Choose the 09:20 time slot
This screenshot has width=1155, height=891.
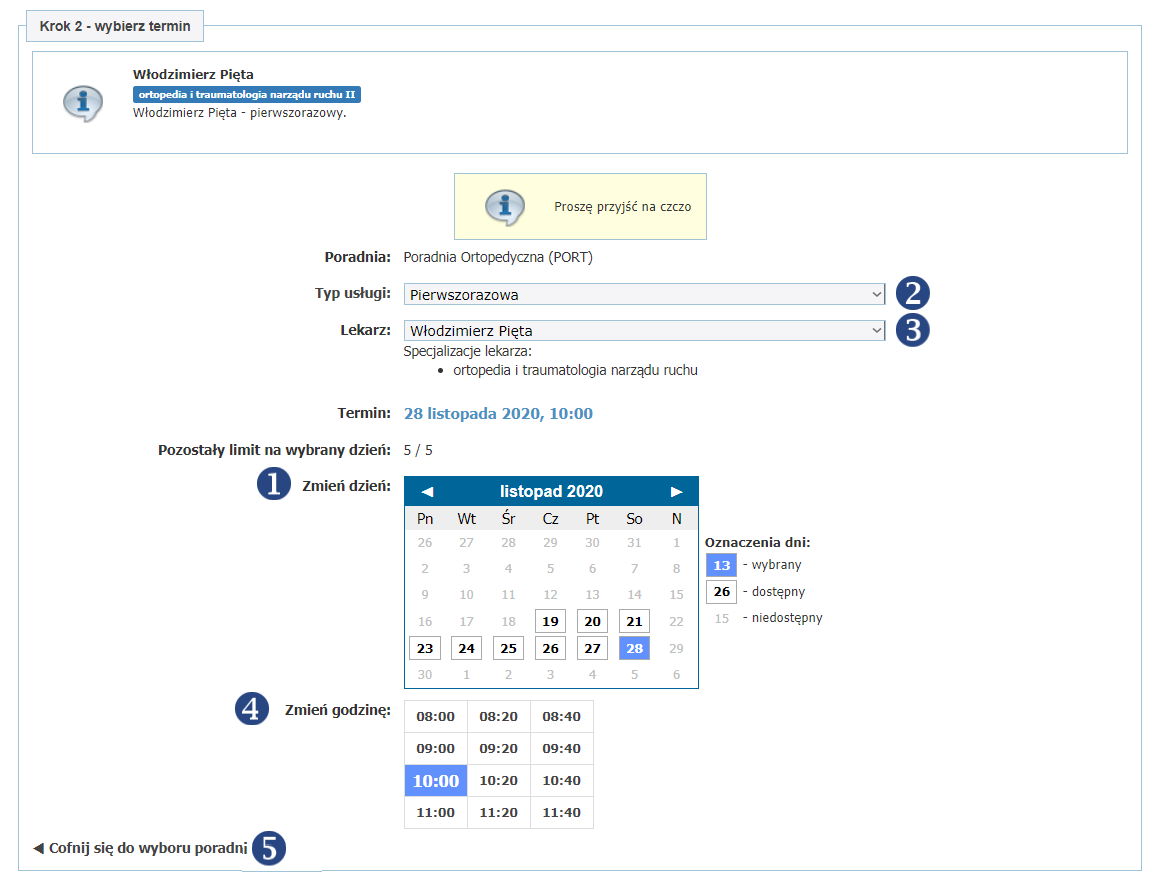pyautogui.click(x=499, y=748)
